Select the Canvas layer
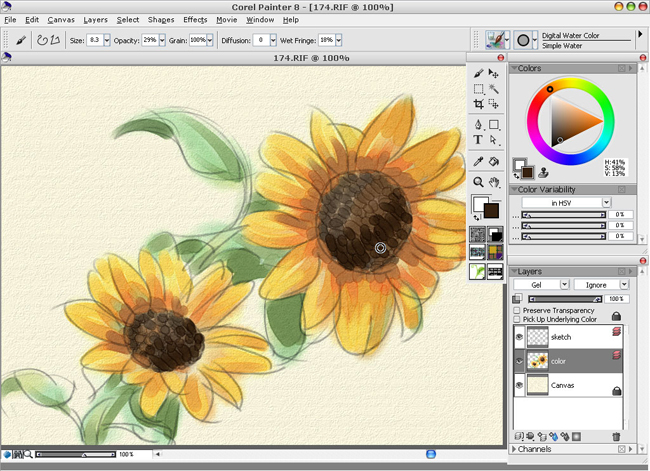The width and height of the screenshot is (650, 471). coord(562,385)
